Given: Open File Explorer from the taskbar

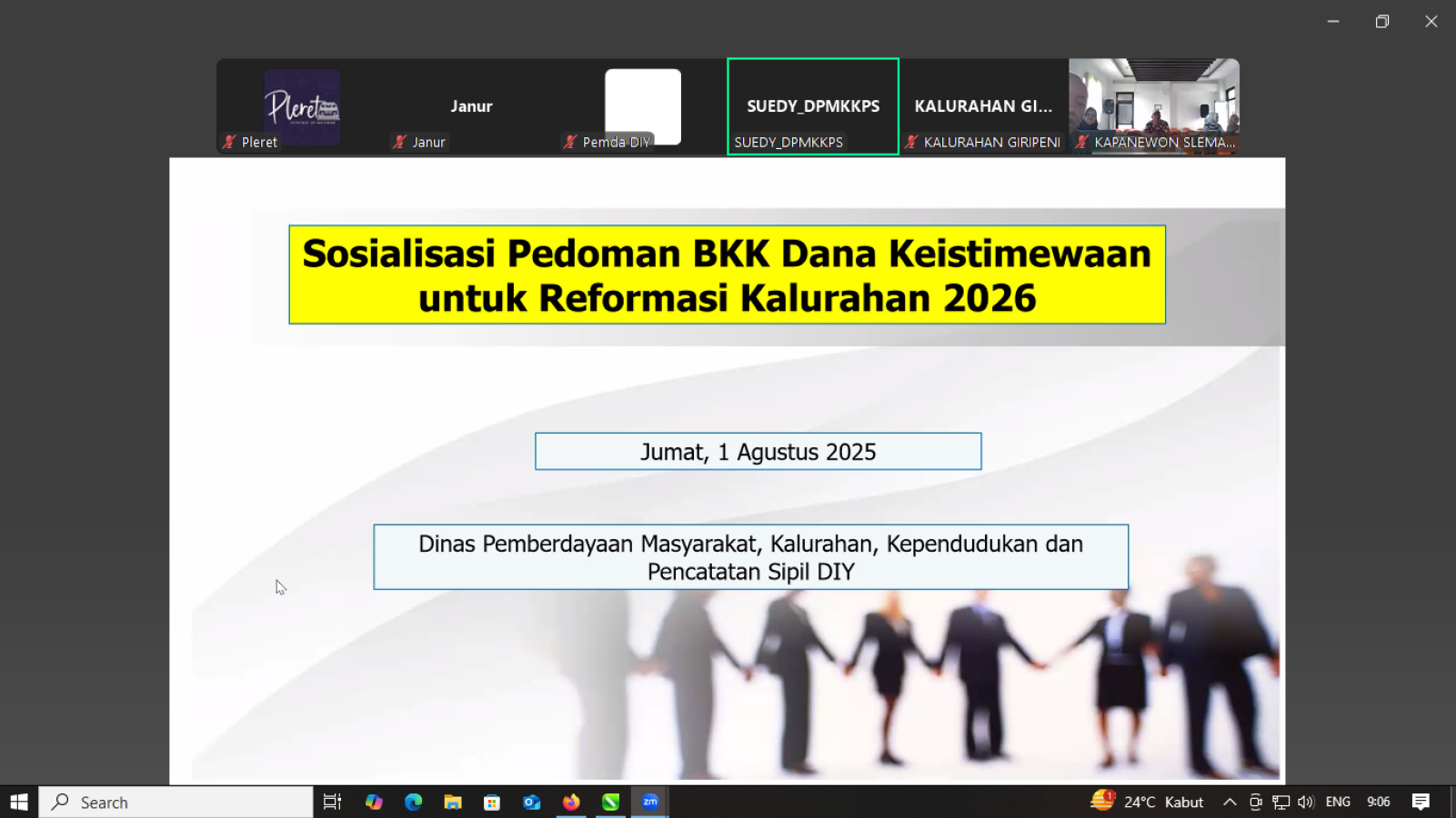Looking at the screenshot, I should (453, 802).
